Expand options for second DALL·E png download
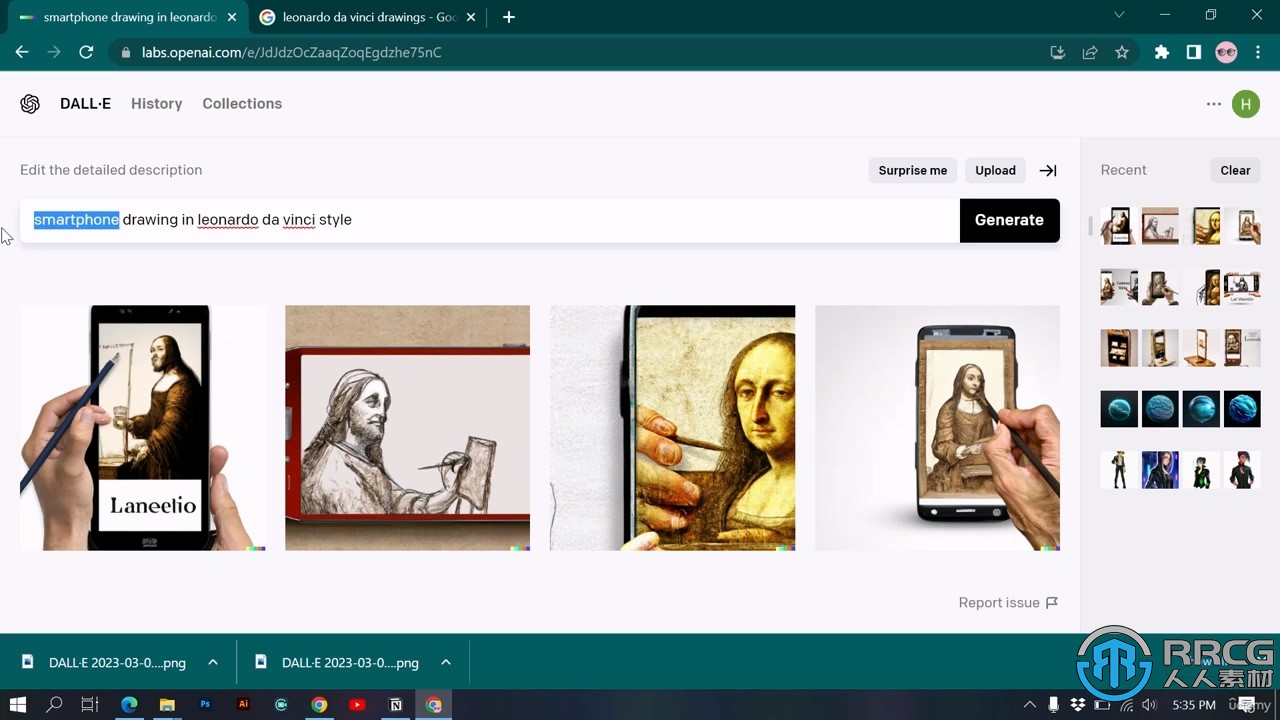 point(446,662)
